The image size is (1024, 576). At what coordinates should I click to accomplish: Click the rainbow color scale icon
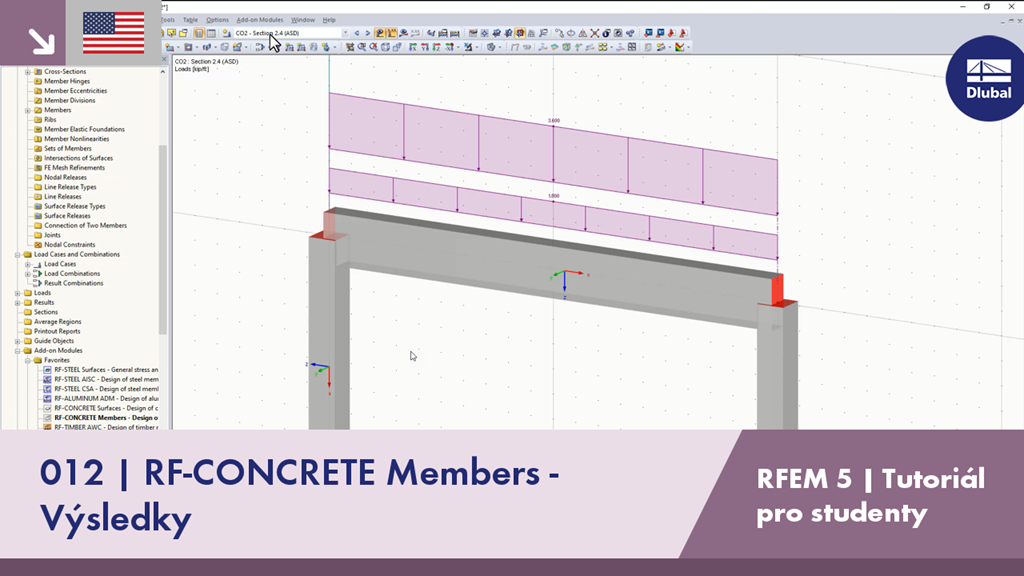[679, 47]
